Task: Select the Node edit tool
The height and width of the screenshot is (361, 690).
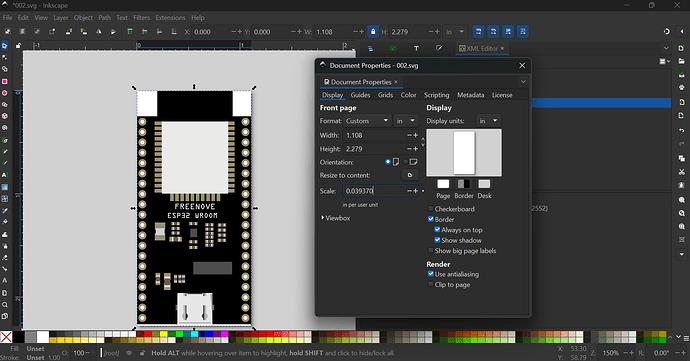Action: 5,57
